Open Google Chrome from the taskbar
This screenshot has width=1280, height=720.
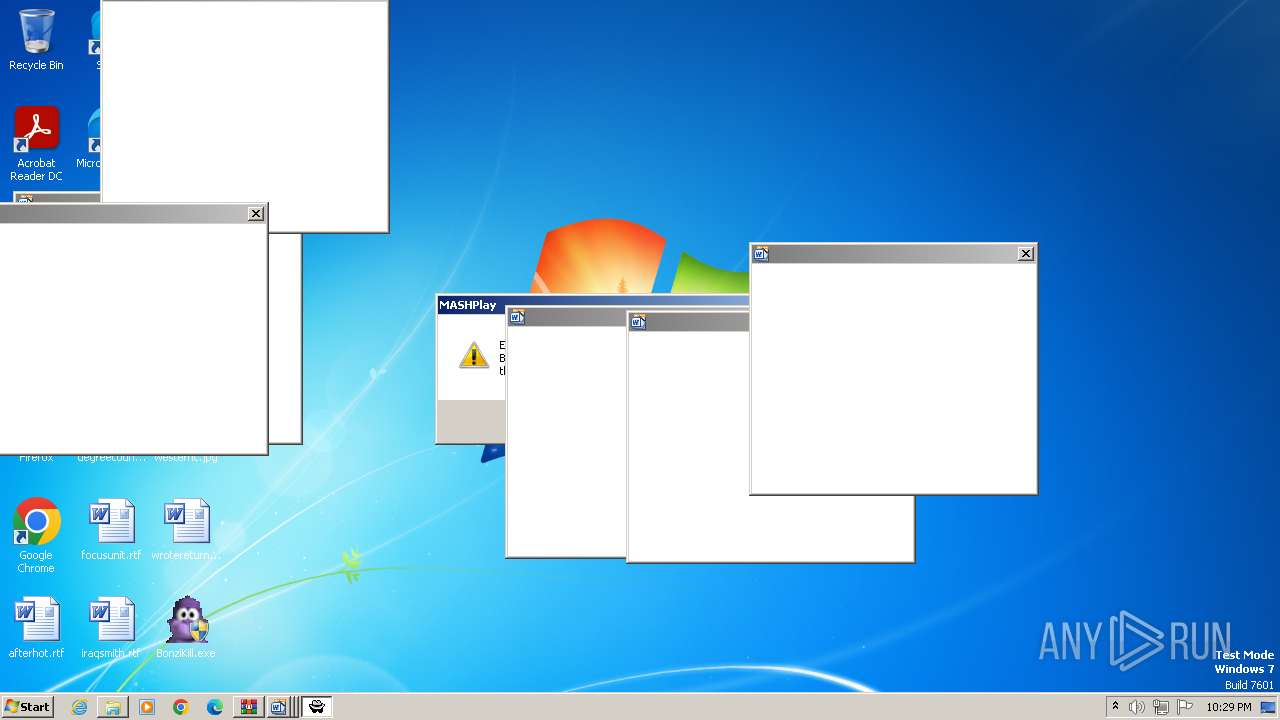181,707
